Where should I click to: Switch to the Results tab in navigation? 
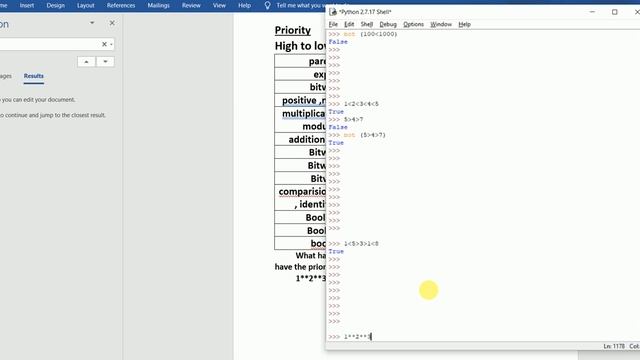click(33, 76)
